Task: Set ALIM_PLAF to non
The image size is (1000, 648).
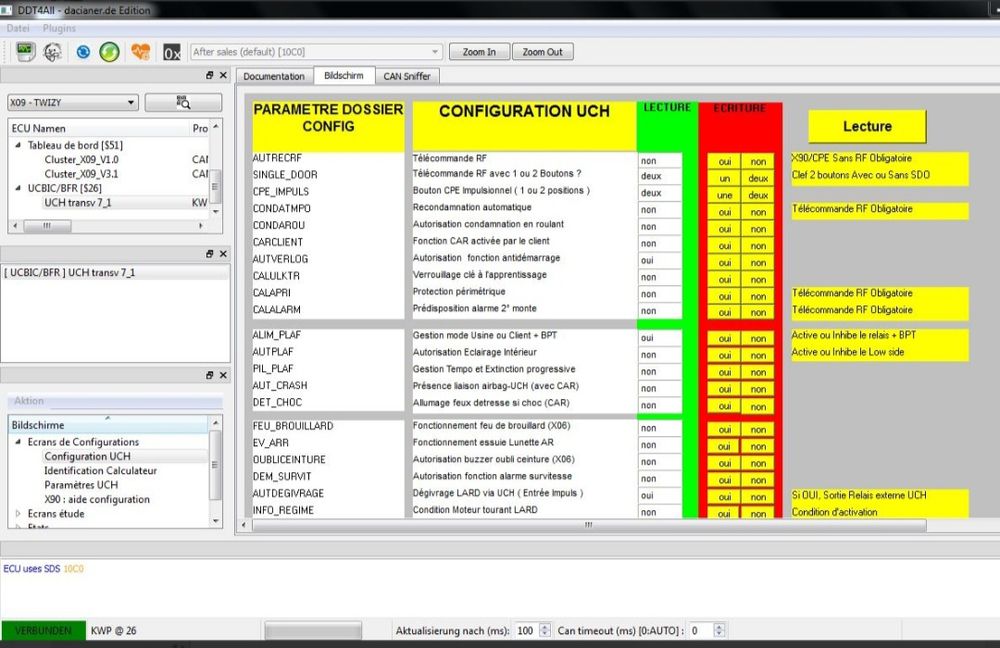Action: (758, 339)
